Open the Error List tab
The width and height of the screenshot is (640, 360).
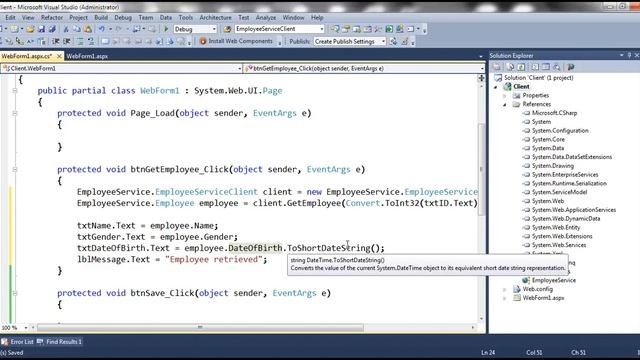click(18, 342)
